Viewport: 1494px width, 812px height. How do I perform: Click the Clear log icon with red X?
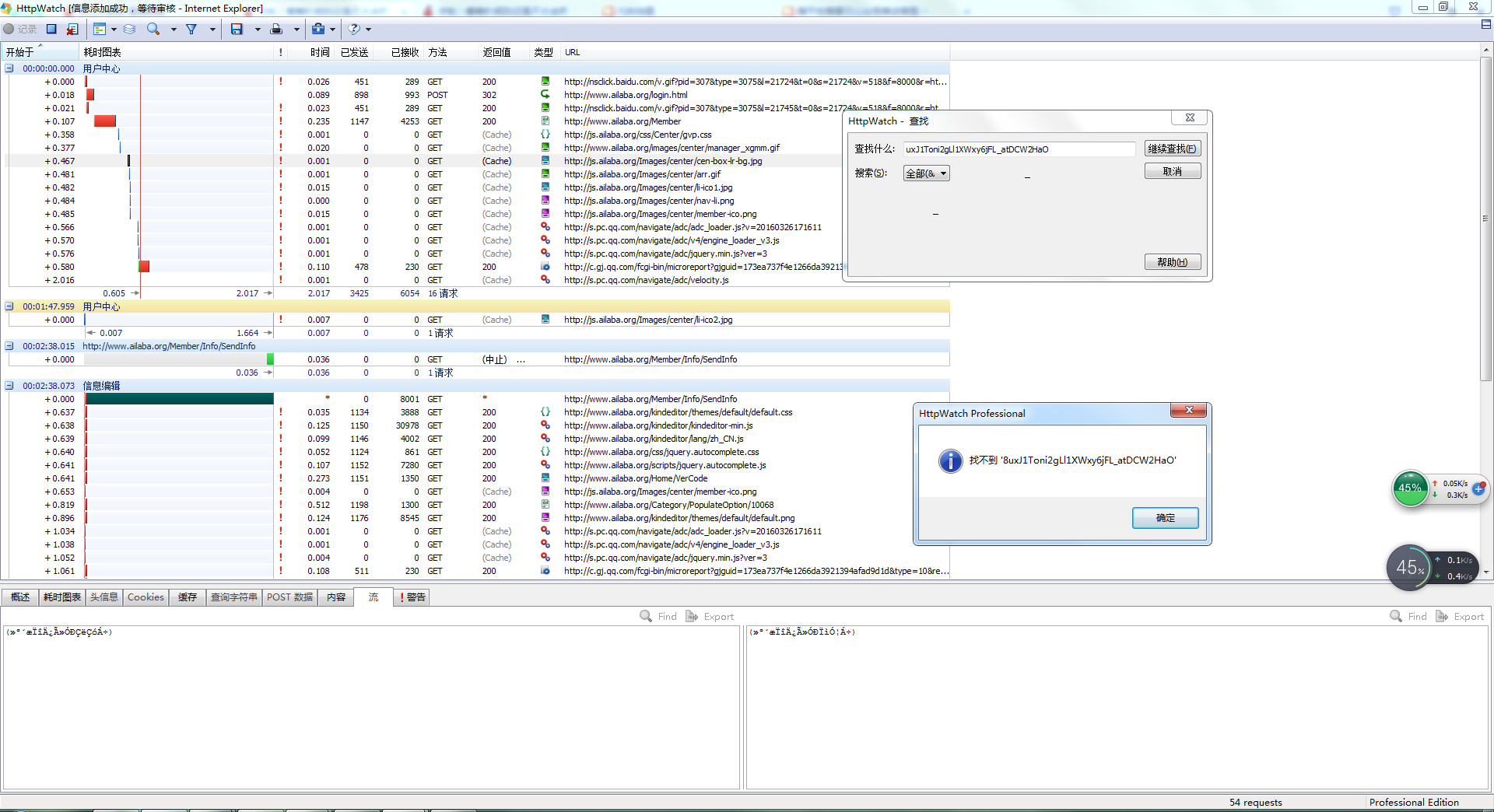pyautogui.click(x=72, y=29)
